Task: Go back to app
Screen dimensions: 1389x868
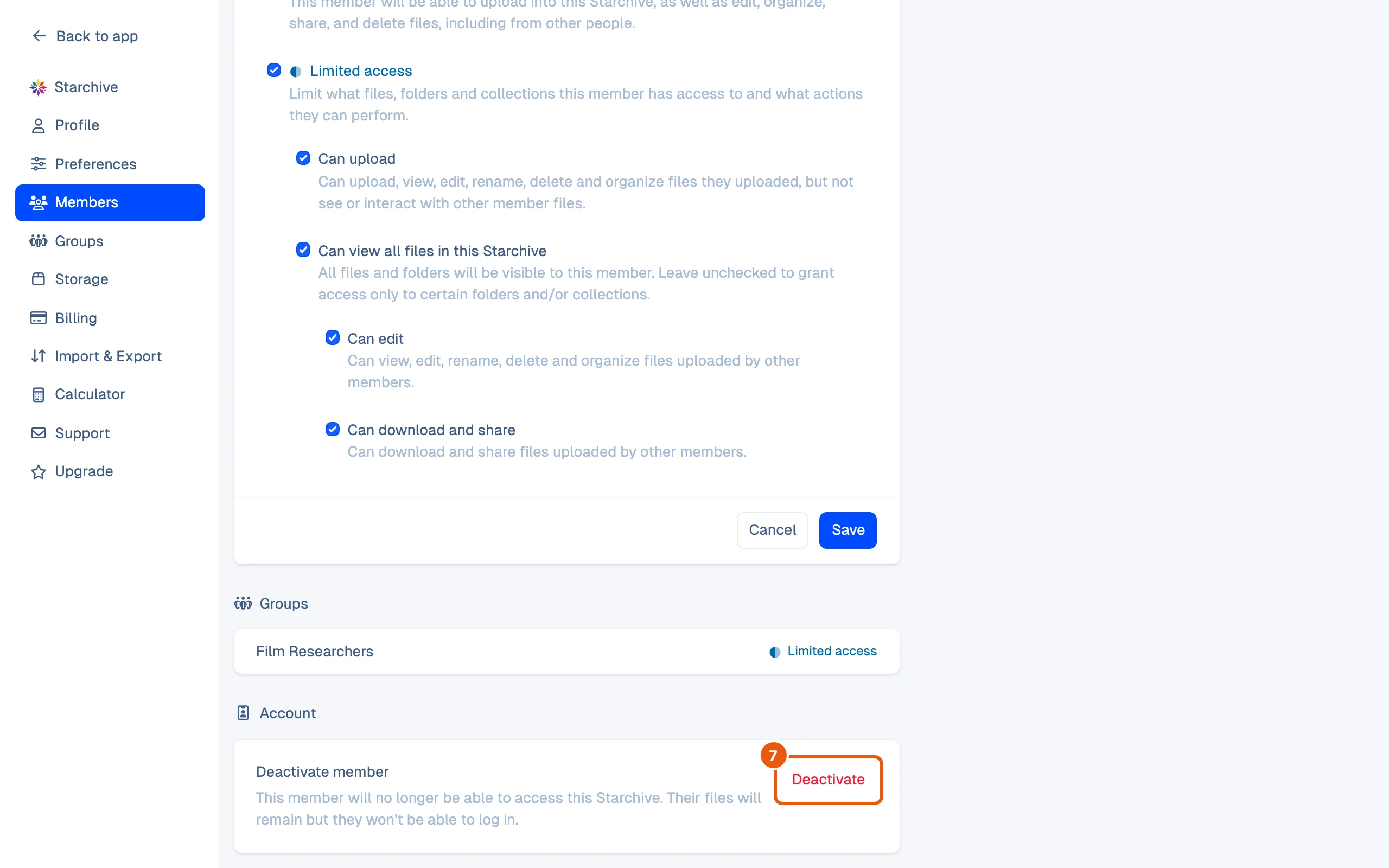Action: pyautogui.click(x=86, y=36)
